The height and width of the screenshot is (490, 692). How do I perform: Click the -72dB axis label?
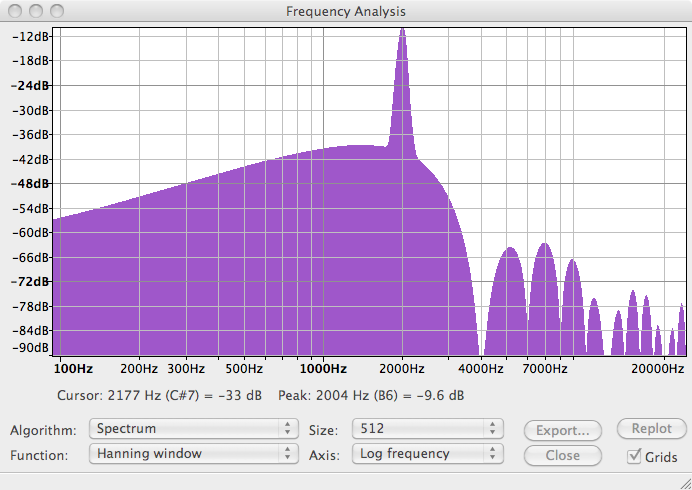[x=30, y=281]
